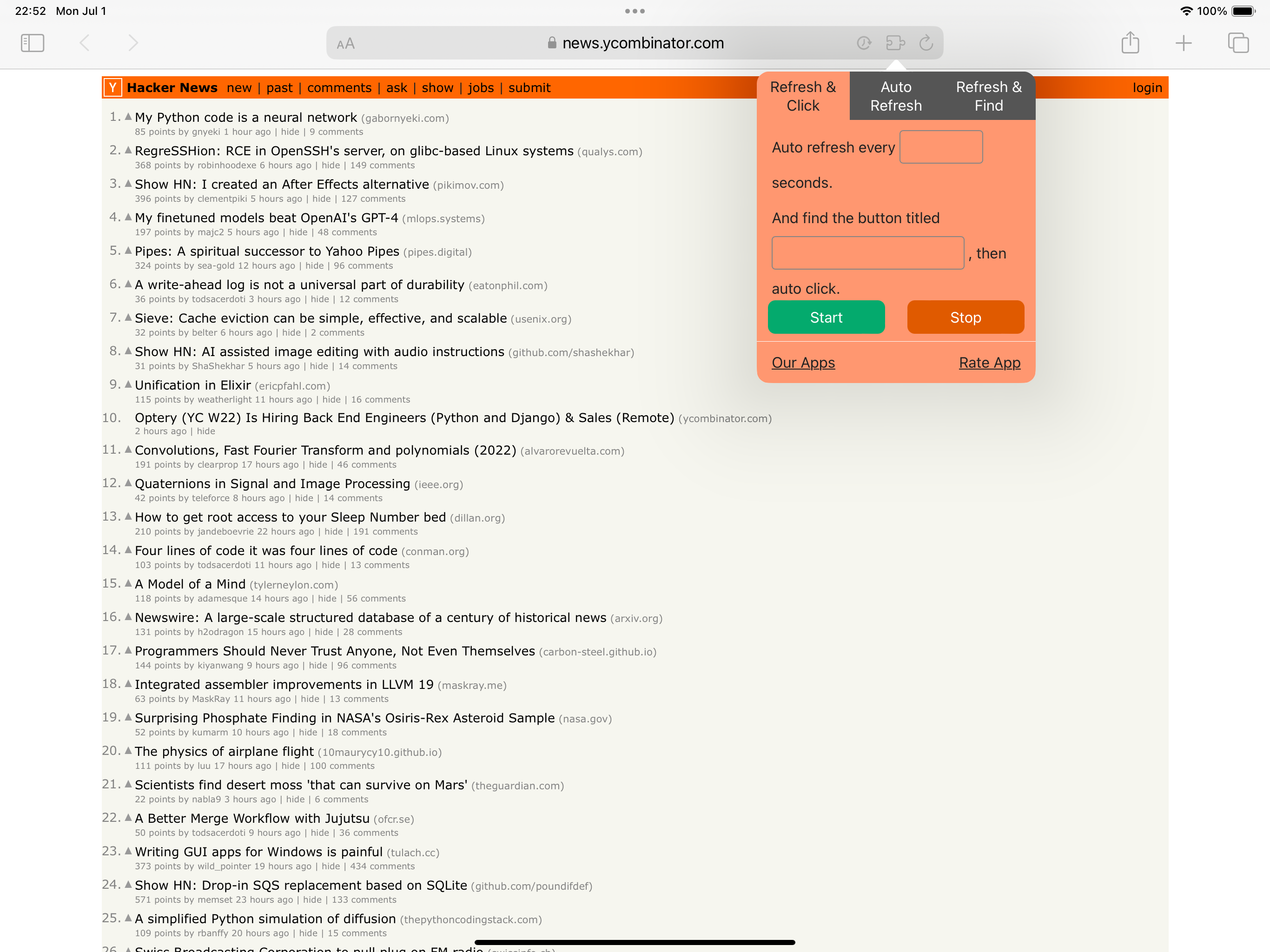Upvote the Sieve cache eviction story
Screen dimensions: 1270x952
[x=128, y=317]
